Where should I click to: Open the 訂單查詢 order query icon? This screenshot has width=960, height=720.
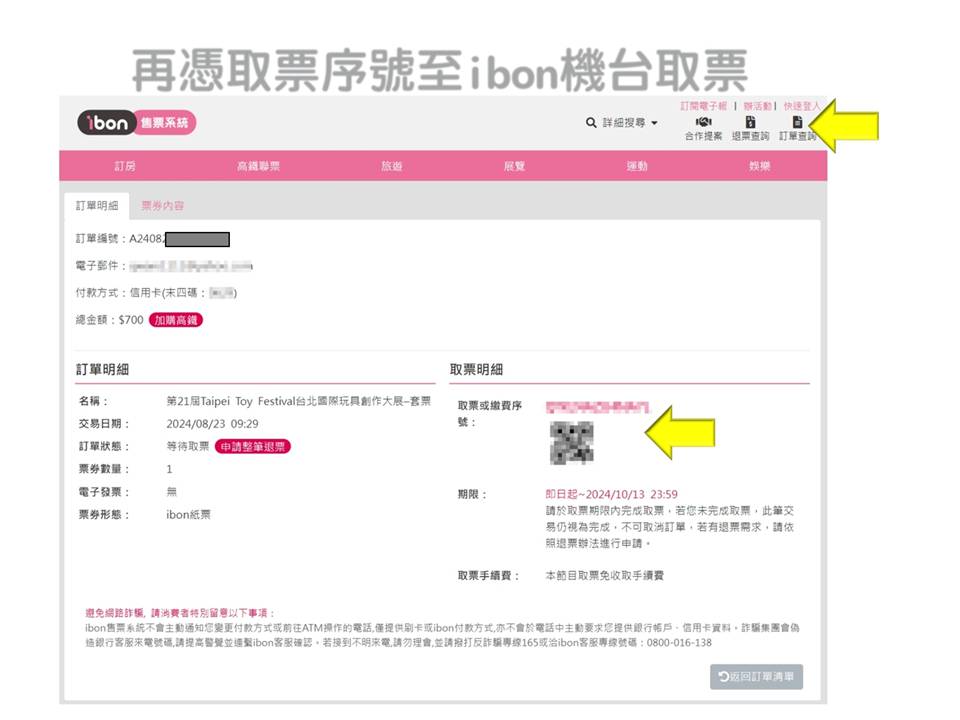797,122
